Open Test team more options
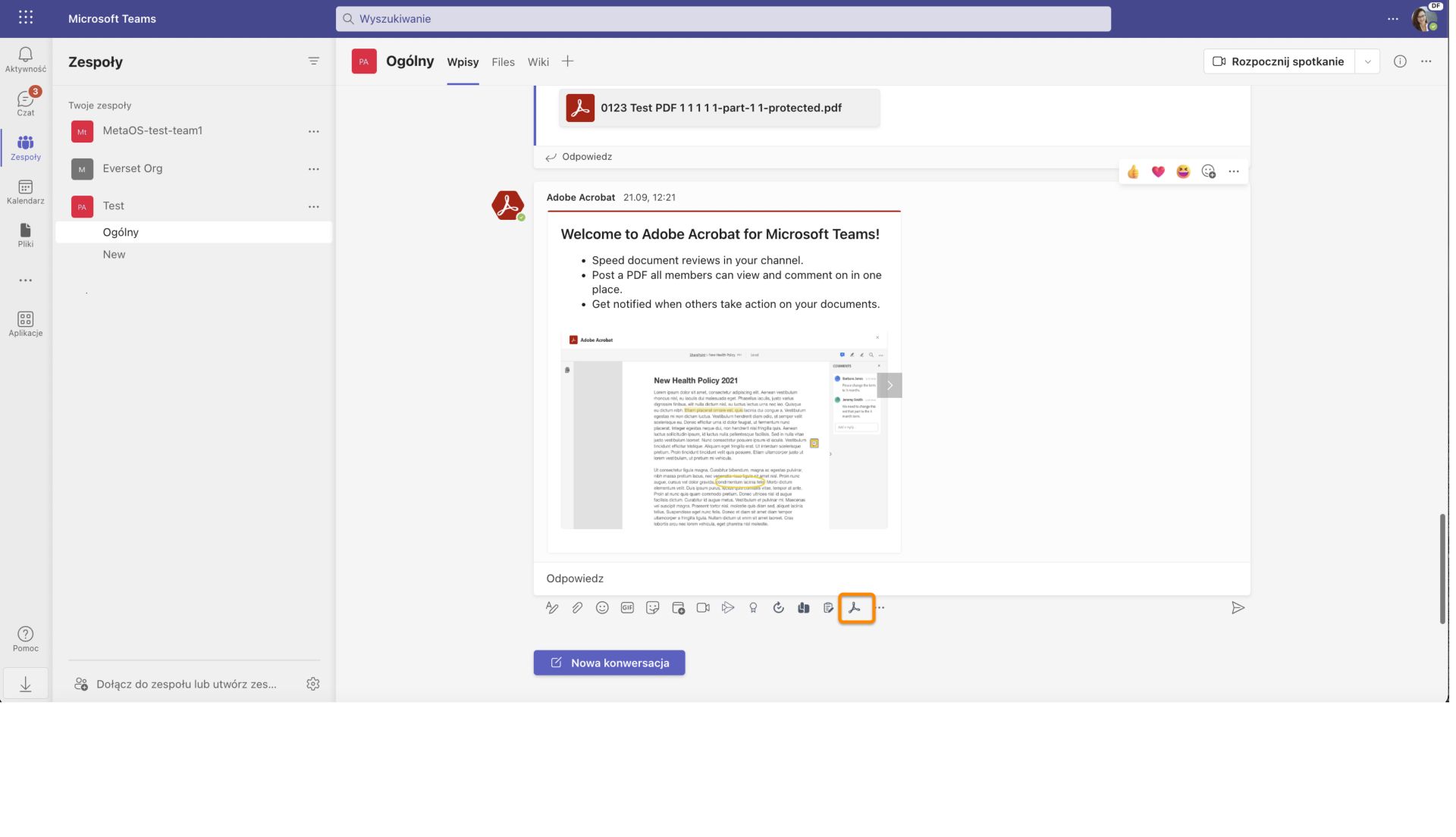 313,206
